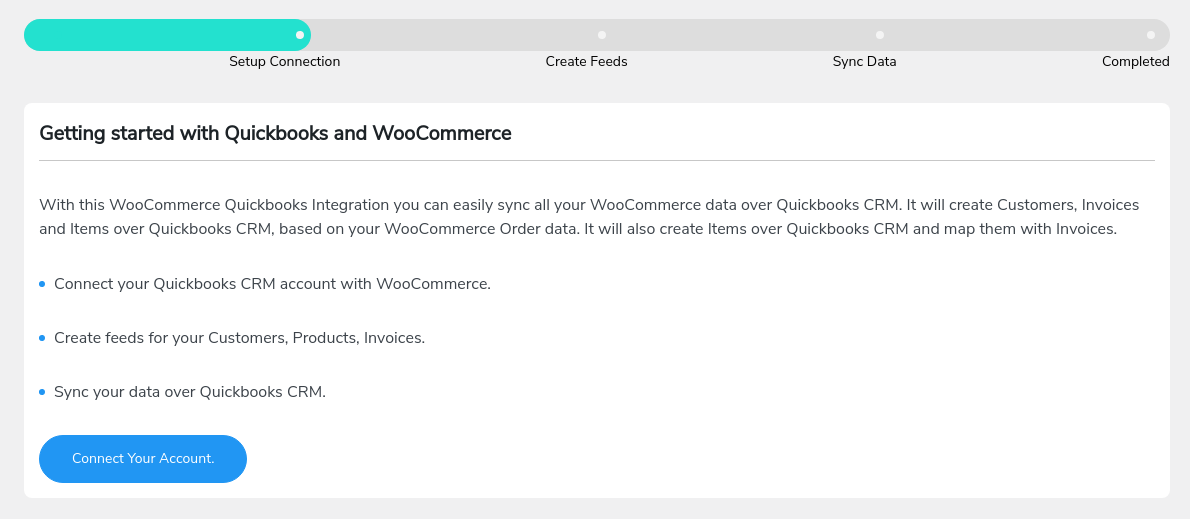Click the heading Getting started with Quickbooks and WooCommerce
The image size is (1190, 519).
[275, 134]
